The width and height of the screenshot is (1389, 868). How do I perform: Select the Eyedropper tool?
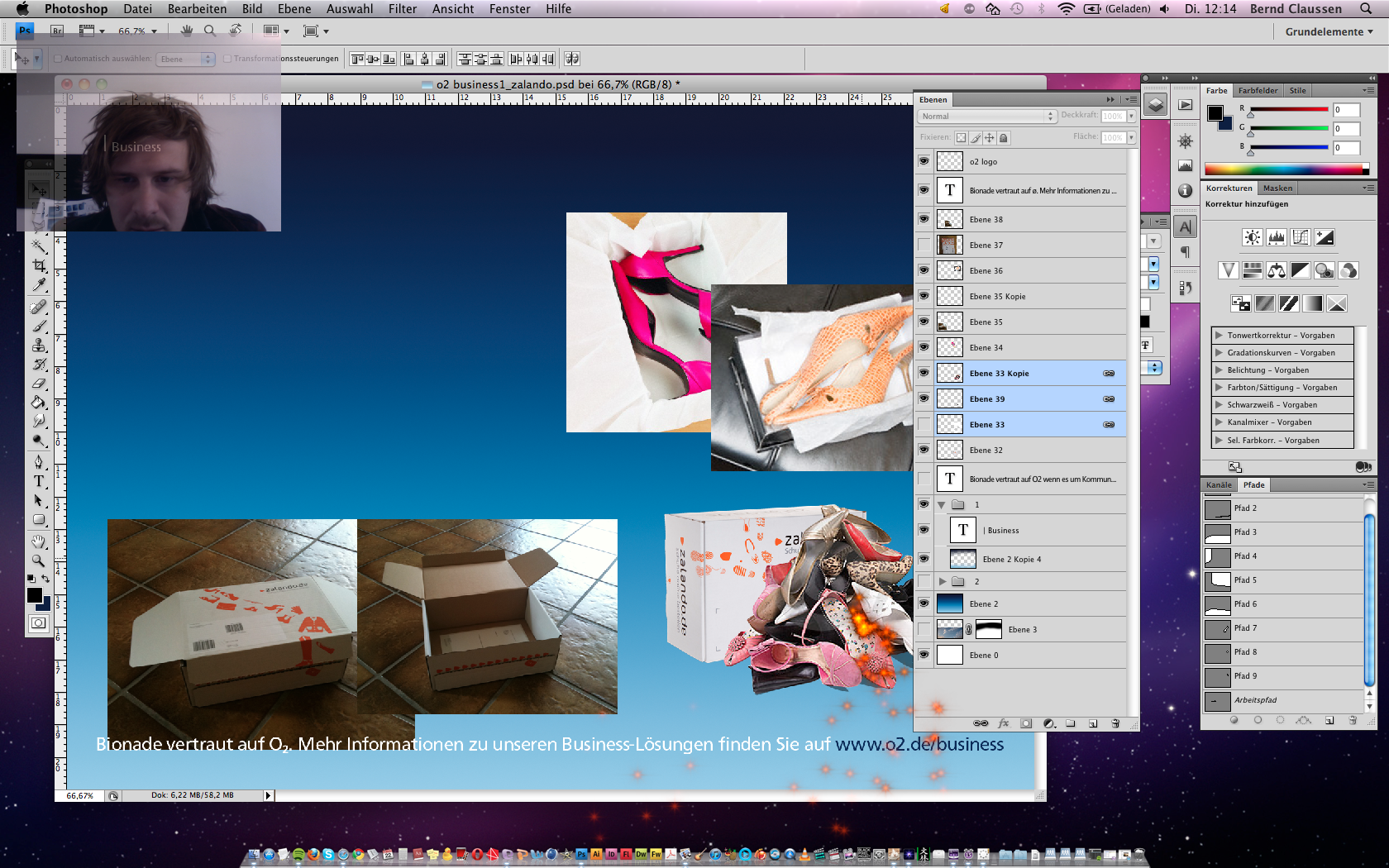tap(39, 285)
